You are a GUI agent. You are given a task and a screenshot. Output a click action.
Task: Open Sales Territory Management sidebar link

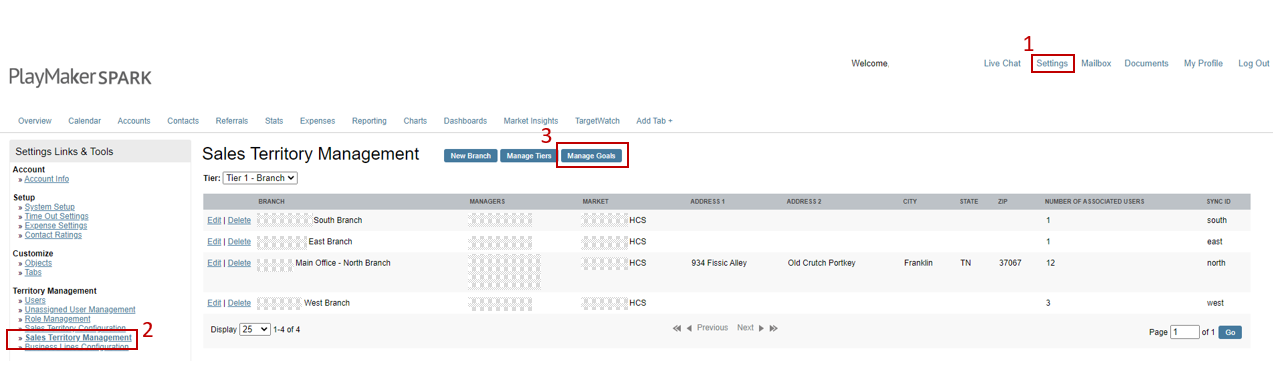[x=78, y=338]
